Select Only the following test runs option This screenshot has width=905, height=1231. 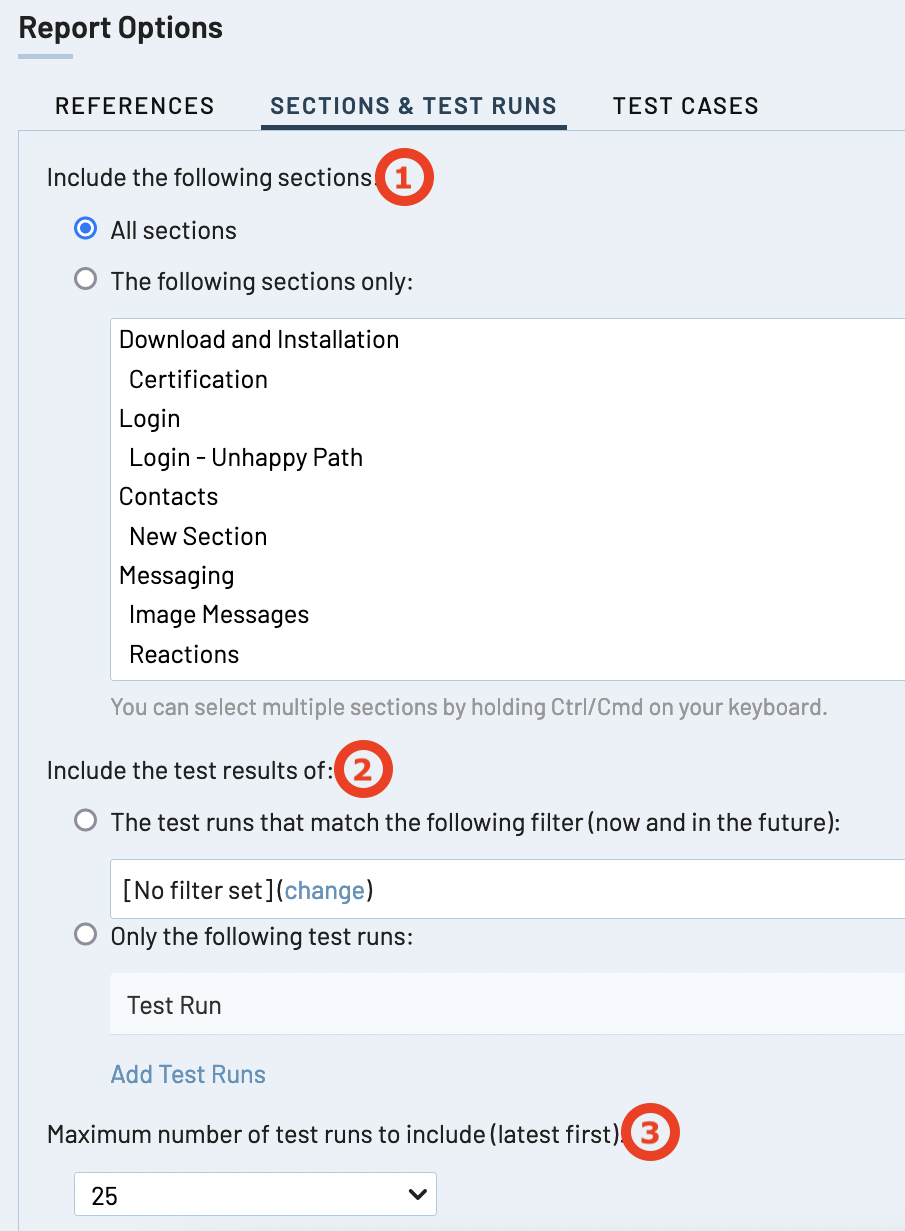(86, 935)
